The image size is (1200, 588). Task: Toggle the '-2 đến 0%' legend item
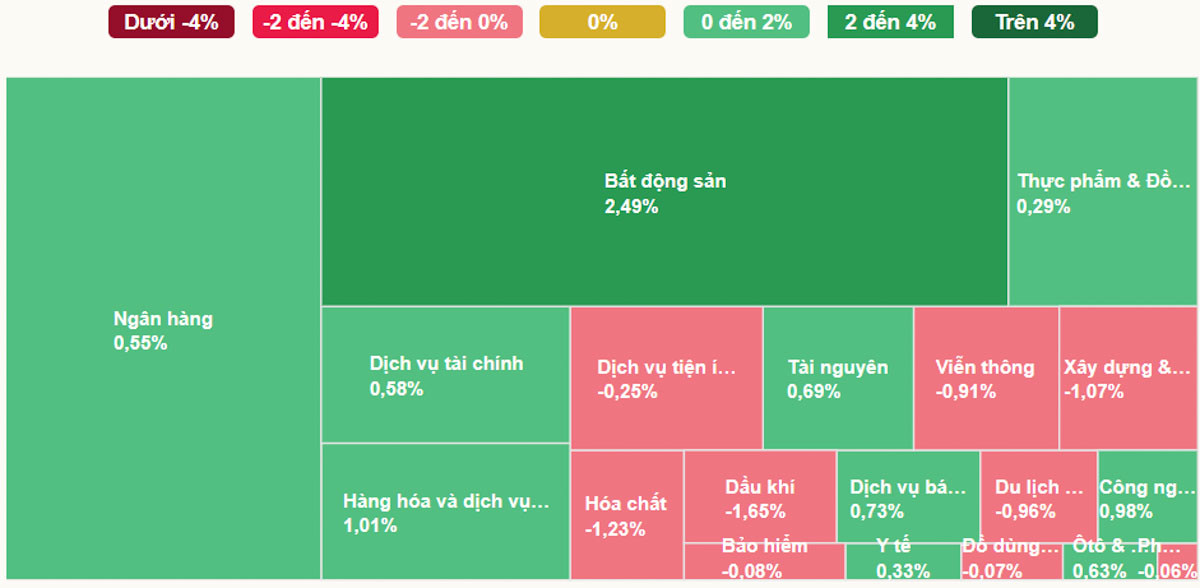(459, 22)
